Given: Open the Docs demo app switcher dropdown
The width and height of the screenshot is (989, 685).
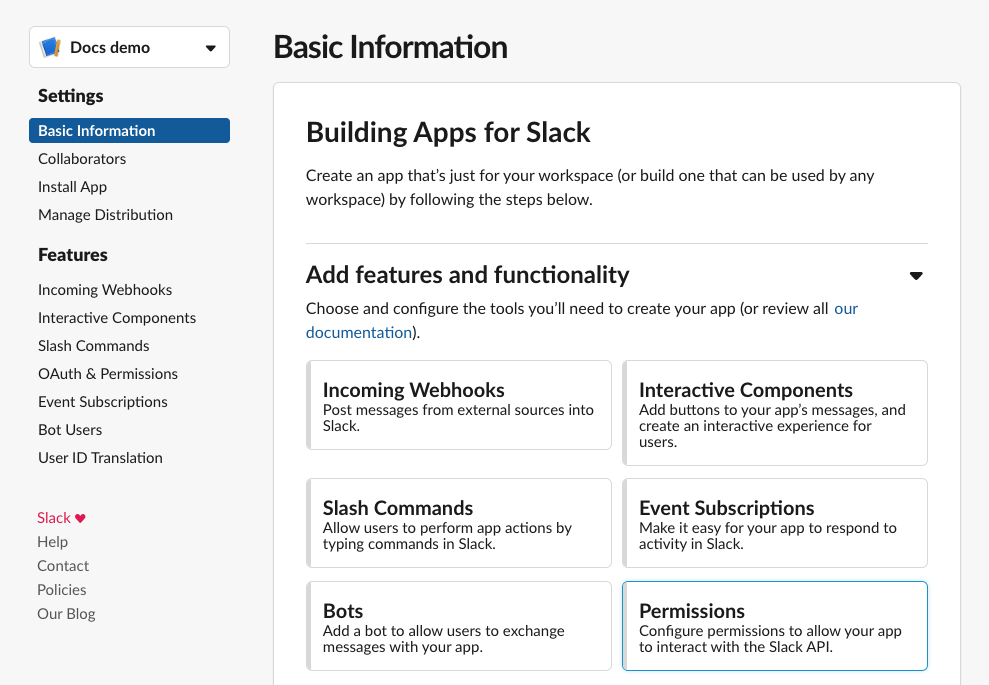Looking at the screenshot, I should 129,47.
